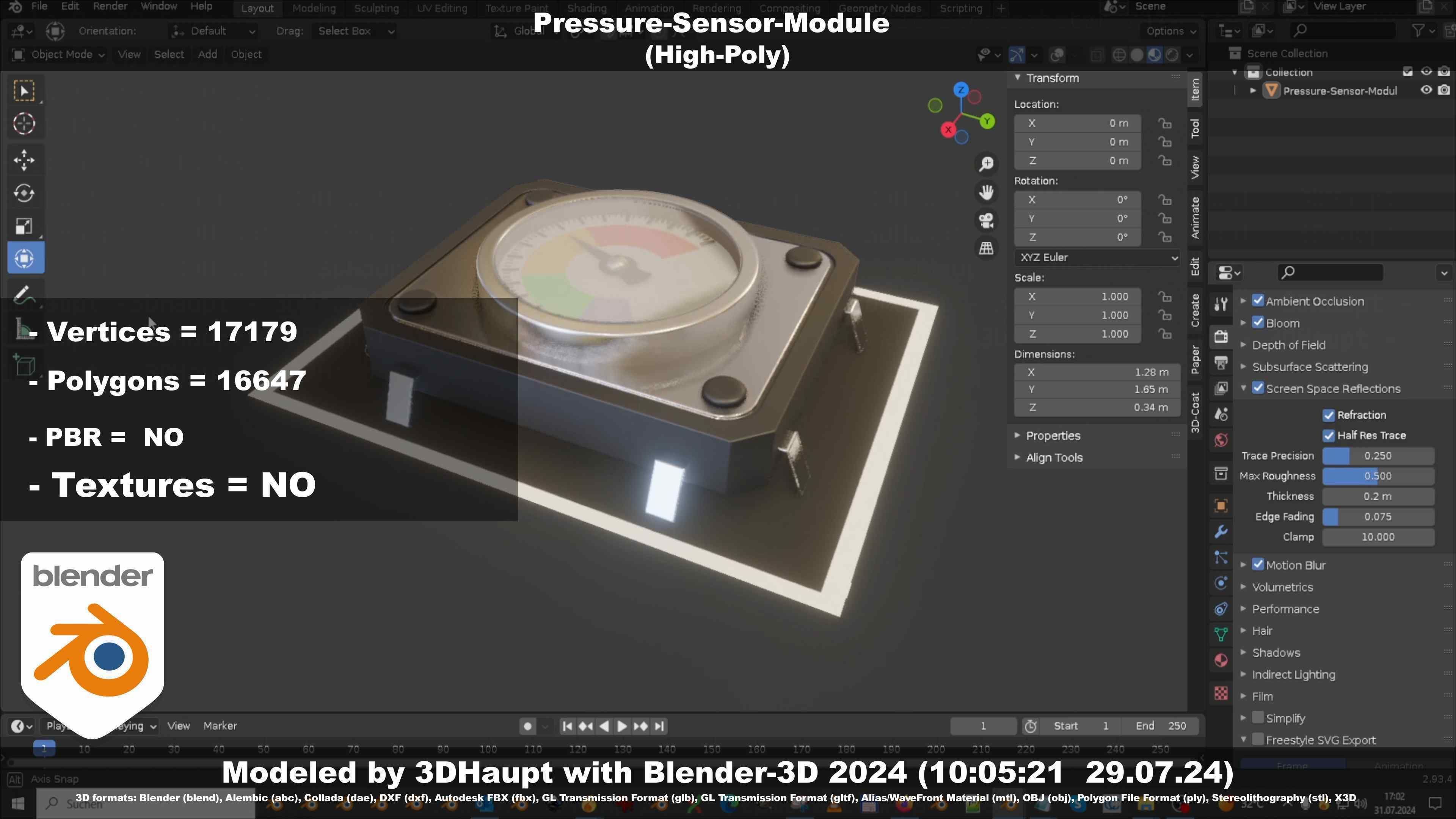The height and width of the screenshot is (819, 1456).
Task: Click the properties editor search field
Action: (1330, 273)
